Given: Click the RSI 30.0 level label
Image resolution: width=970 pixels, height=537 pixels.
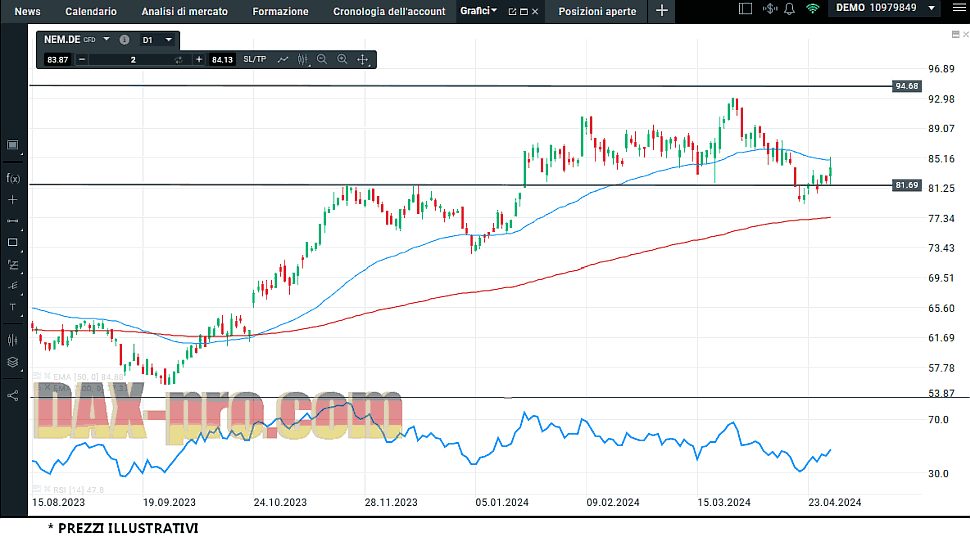Looking at the screenshot, I should pyautogui.click(x=938, y=473).
